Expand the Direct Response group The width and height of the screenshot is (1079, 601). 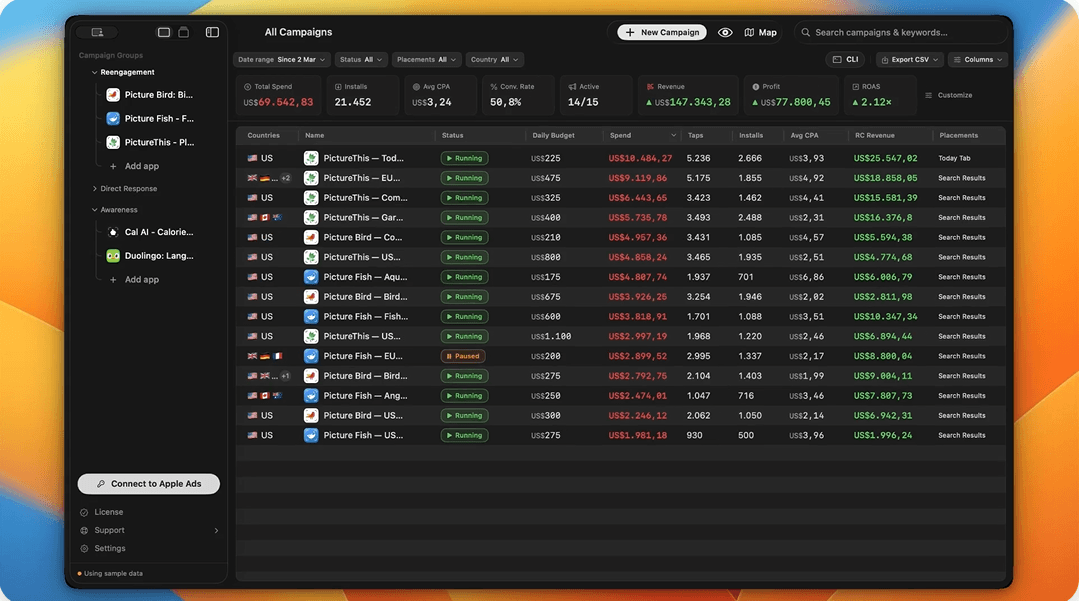94,189
